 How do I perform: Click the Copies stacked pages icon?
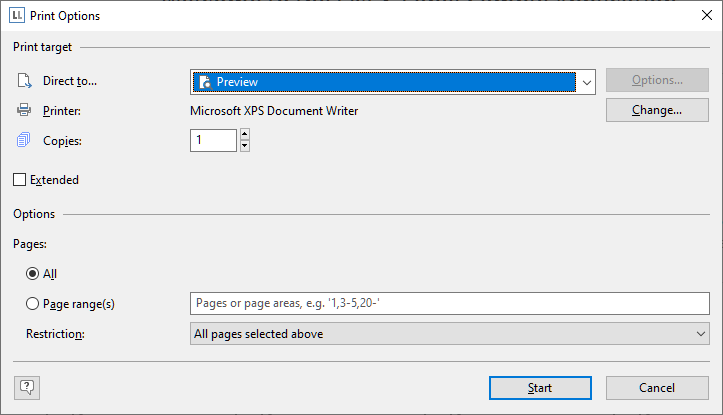(x=24, y=140)
